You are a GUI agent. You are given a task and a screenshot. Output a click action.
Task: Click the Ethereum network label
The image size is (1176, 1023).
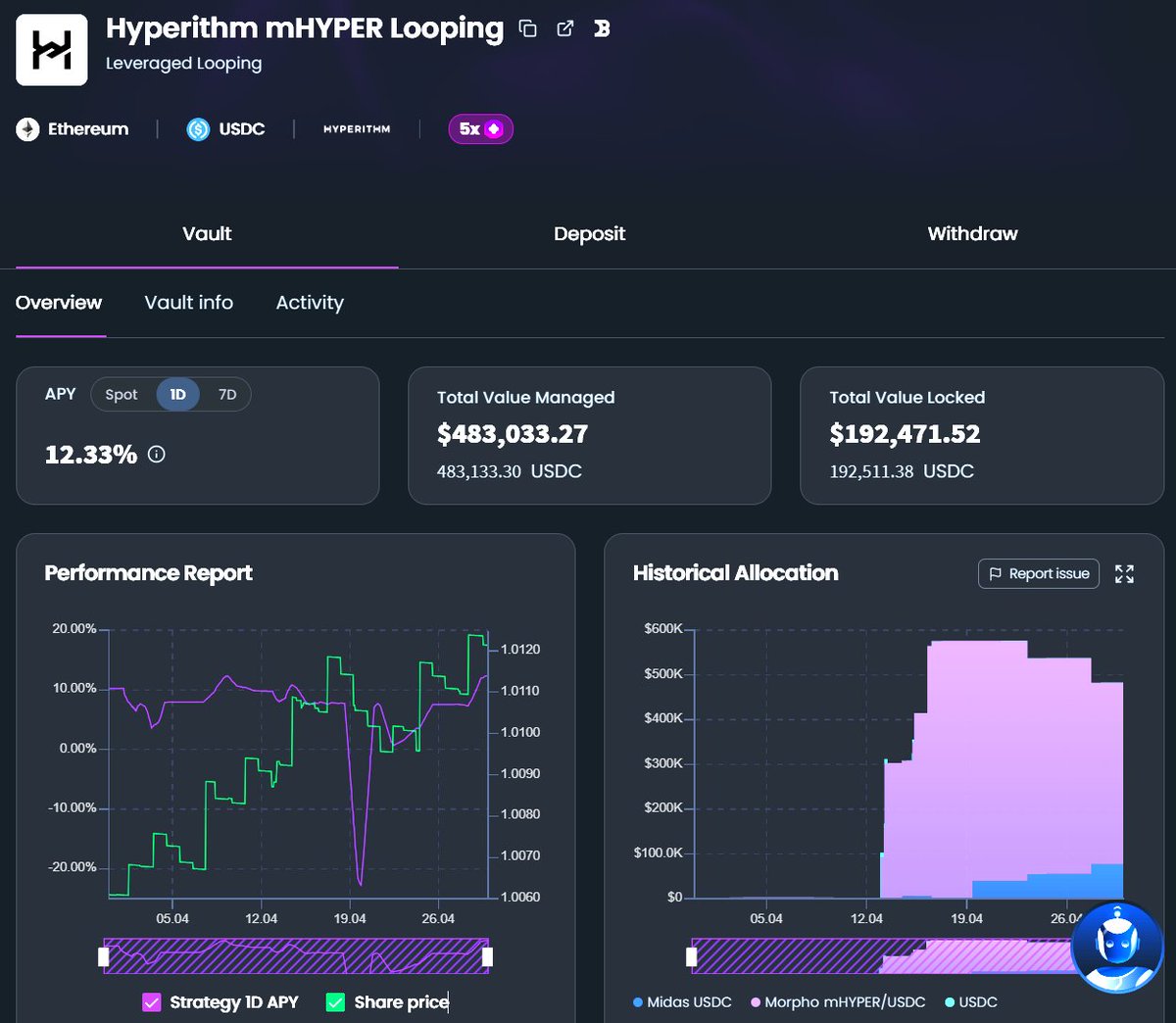(88, 129)
